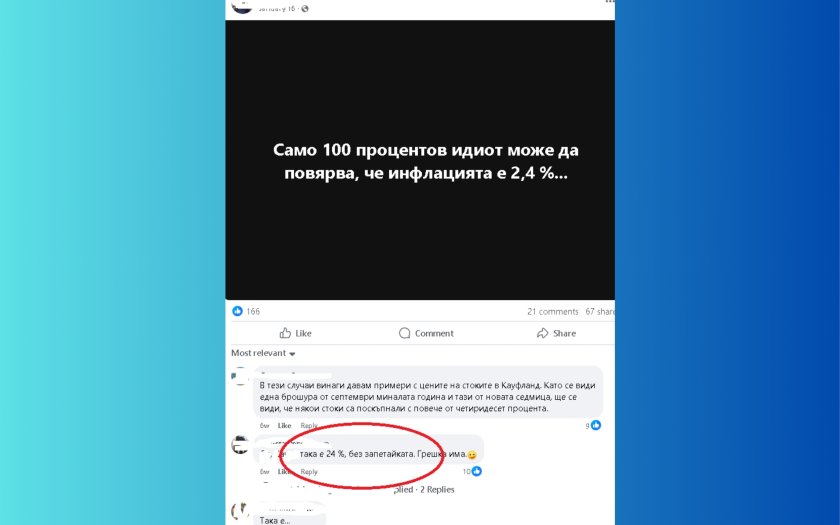
Task: Expand the Most relevant comment sorting dropdown
Action: click(x=263, y=353)
